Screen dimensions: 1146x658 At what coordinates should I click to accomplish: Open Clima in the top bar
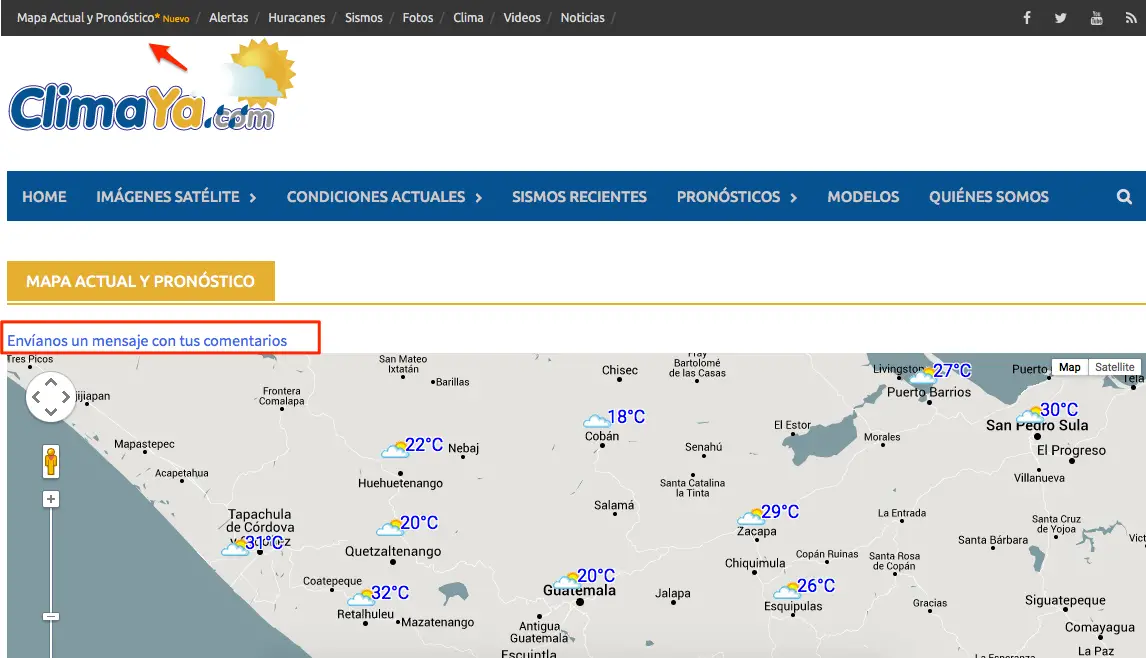(468, 18)
